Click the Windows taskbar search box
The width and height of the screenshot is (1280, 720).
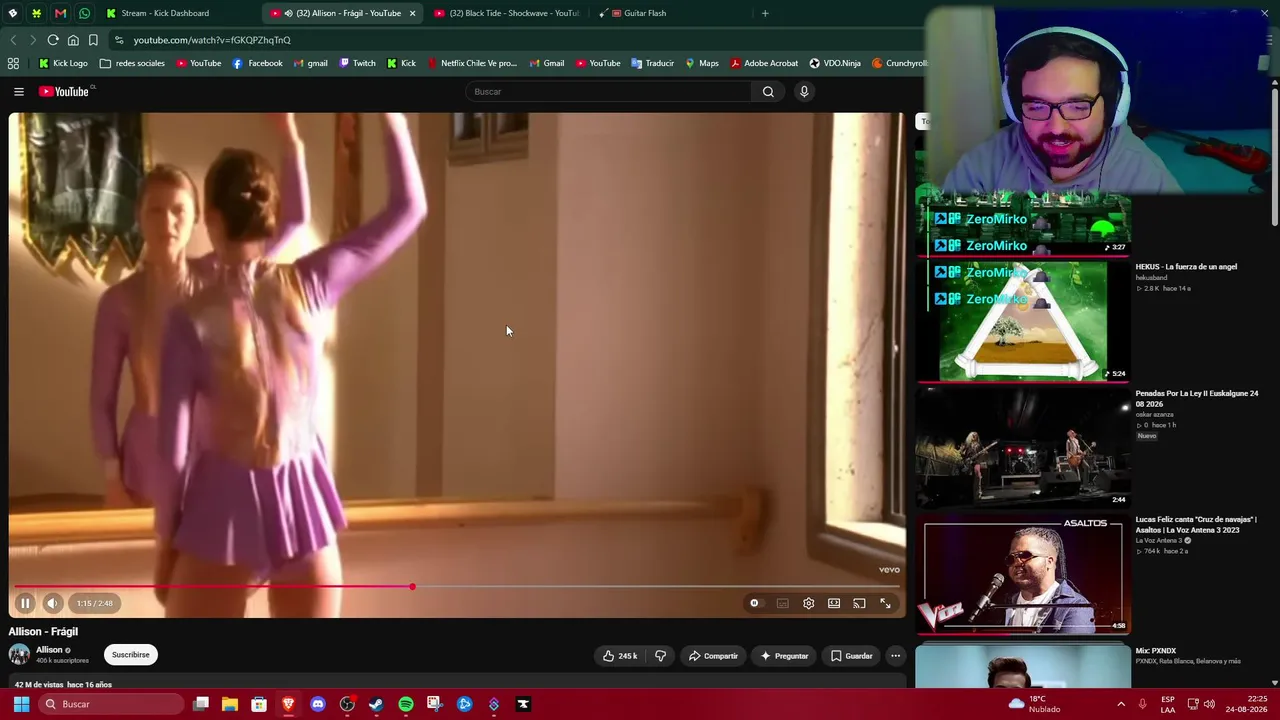pyautogui.click(x=112, y=704)
